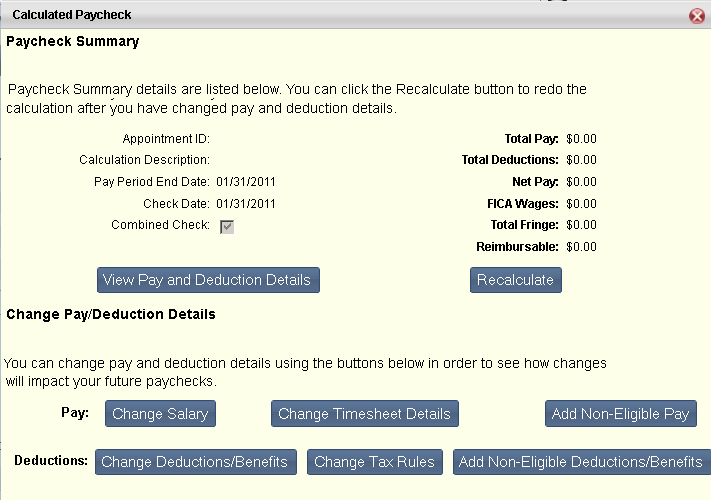Choose Add Non-Eligible Pay
711x500 pixels.
(620, 414)
